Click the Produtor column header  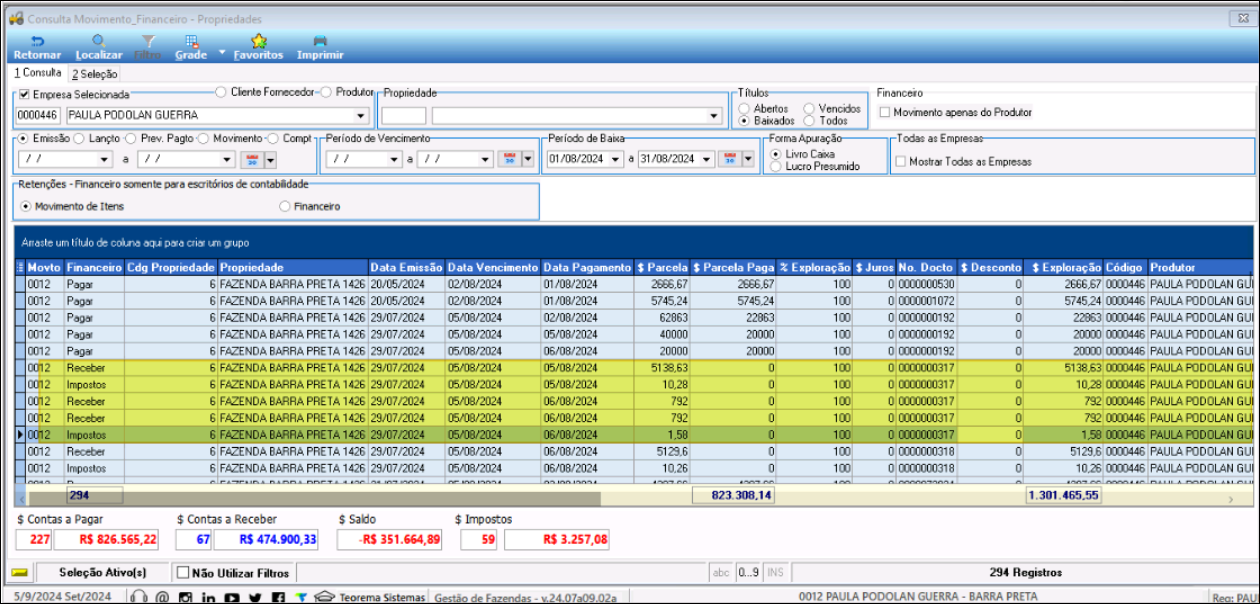[x=1200, y=268]
